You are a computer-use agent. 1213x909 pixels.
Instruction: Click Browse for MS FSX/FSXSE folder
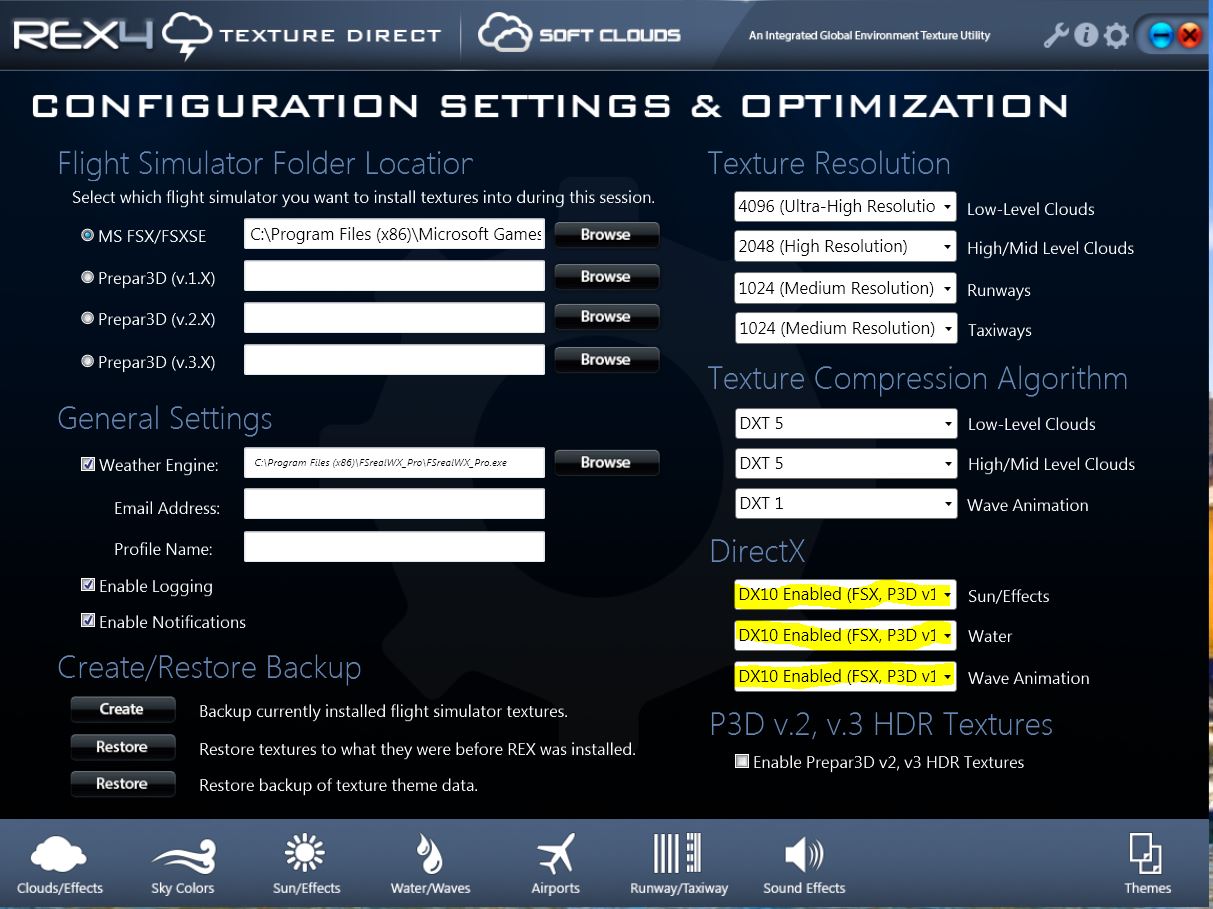(606, 235)
